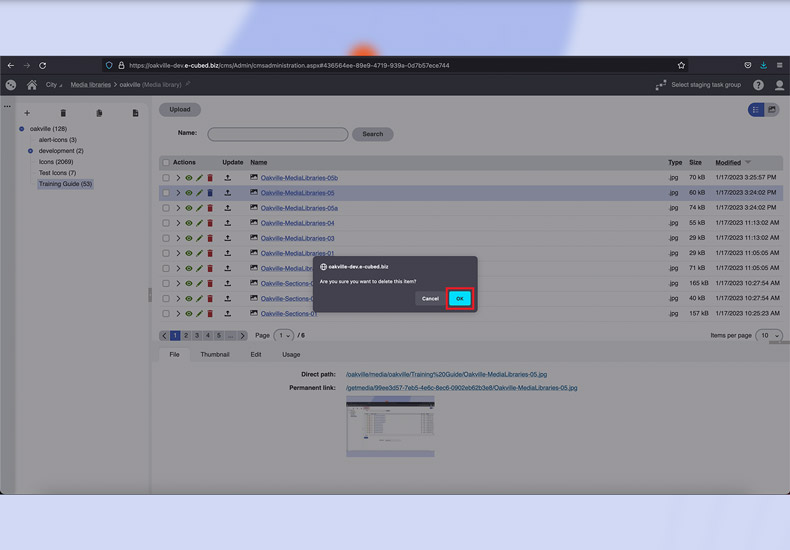Toggle the eye preview icon for Oakville-MediaLibraries-03
790x550 pixels.
(188, 238)
